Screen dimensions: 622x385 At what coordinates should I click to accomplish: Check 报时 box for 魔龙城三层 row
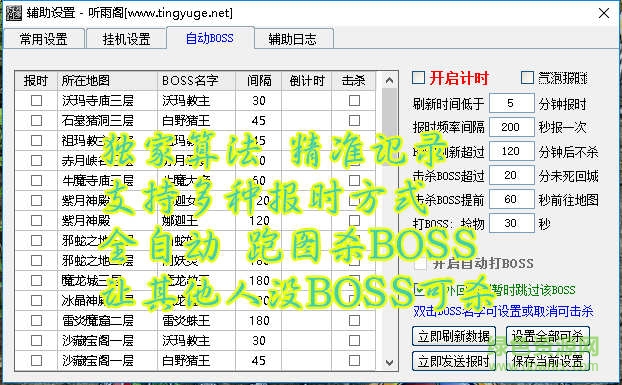[36, 280]
